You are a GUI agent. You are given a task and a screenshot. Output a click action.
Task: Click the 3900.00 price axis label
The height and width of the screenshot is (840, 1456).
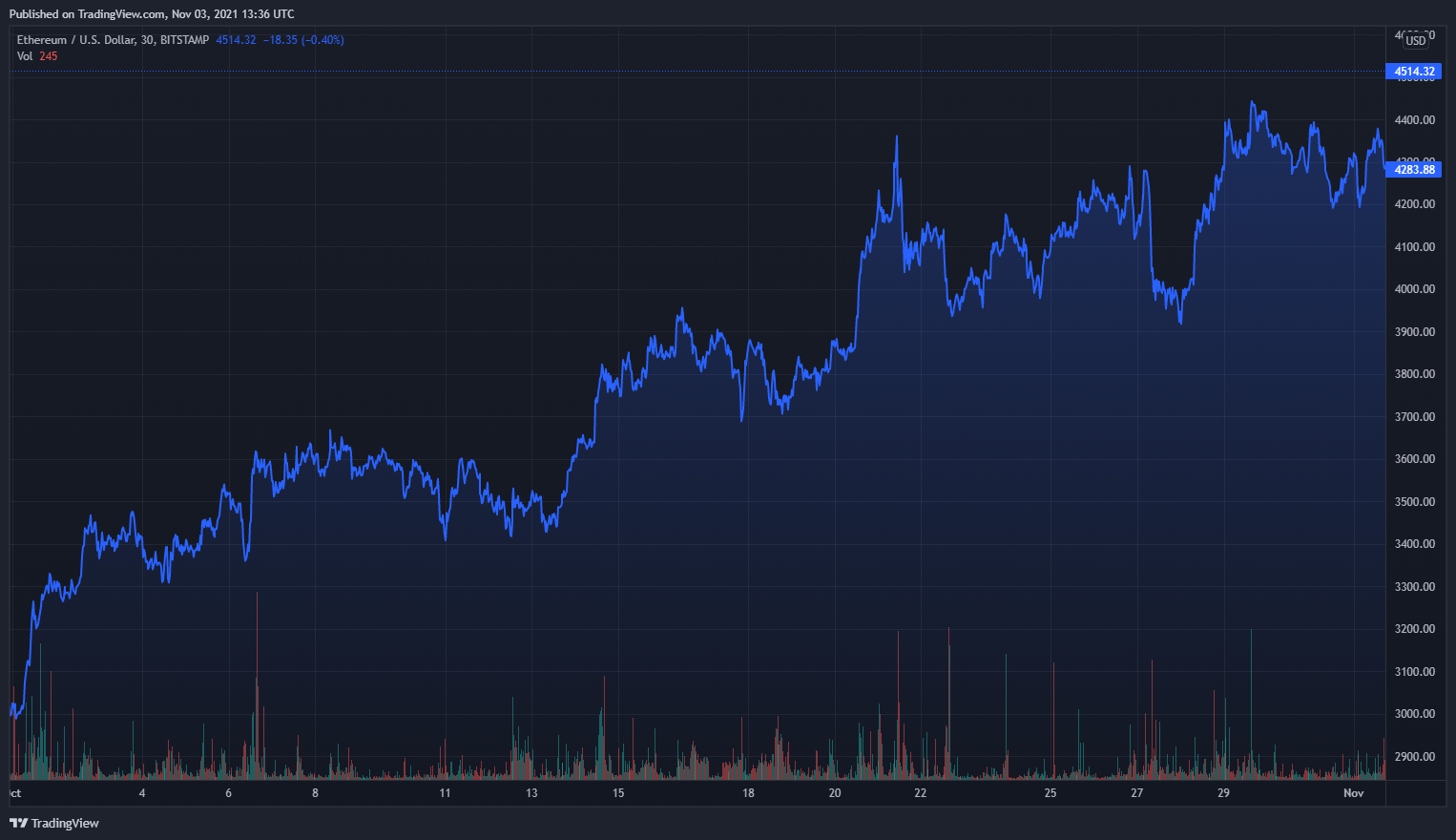(x=1415, y=332)
